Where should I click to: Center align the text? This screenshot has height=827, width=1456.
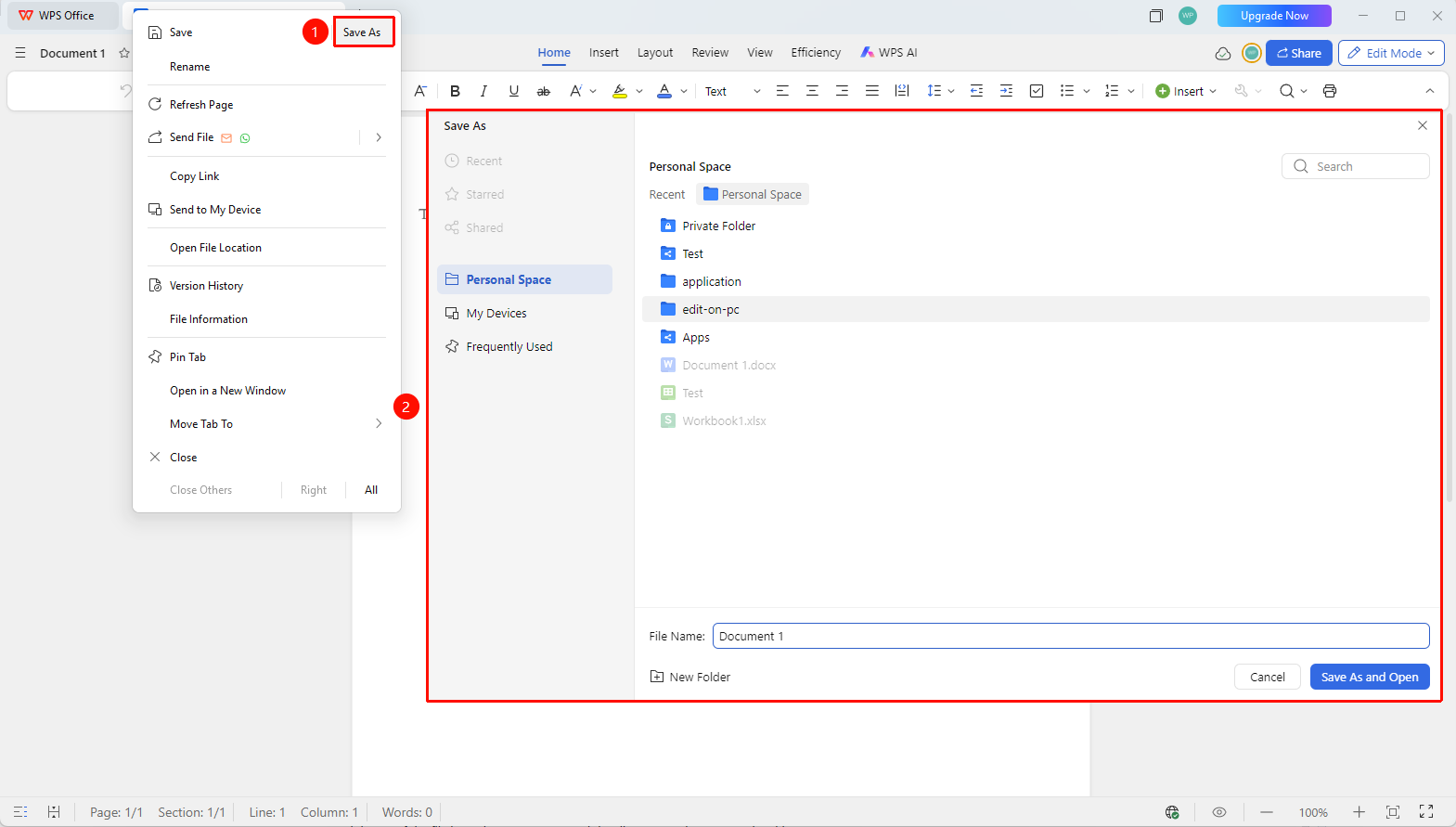click(812, 91)
